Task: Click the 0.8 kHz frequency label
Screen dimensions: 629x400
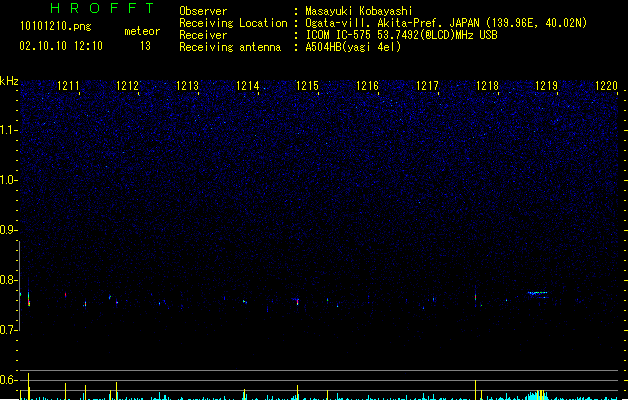Action: point(8,280)
